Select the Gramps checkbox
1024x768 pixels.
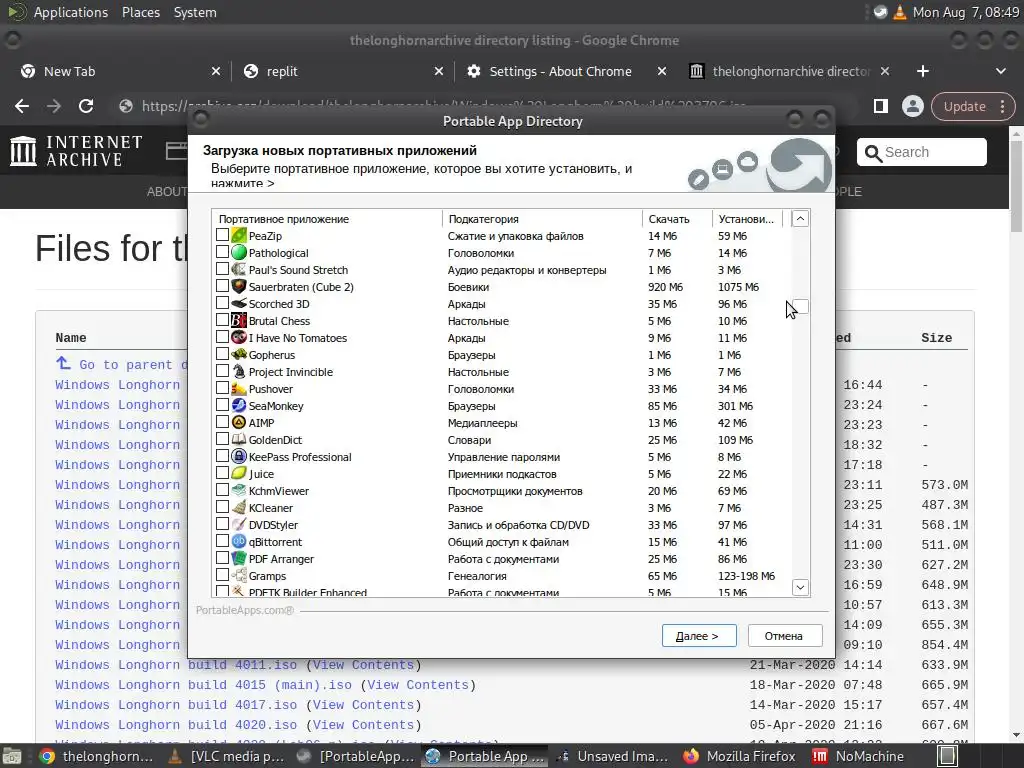[x=222, y=574]
